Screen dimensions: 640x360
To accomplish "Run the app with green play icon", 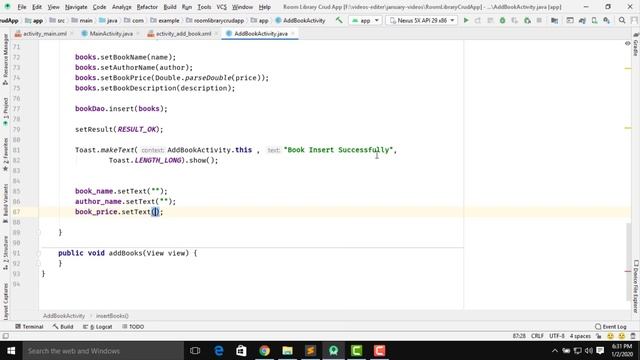I will pos(466,20).
